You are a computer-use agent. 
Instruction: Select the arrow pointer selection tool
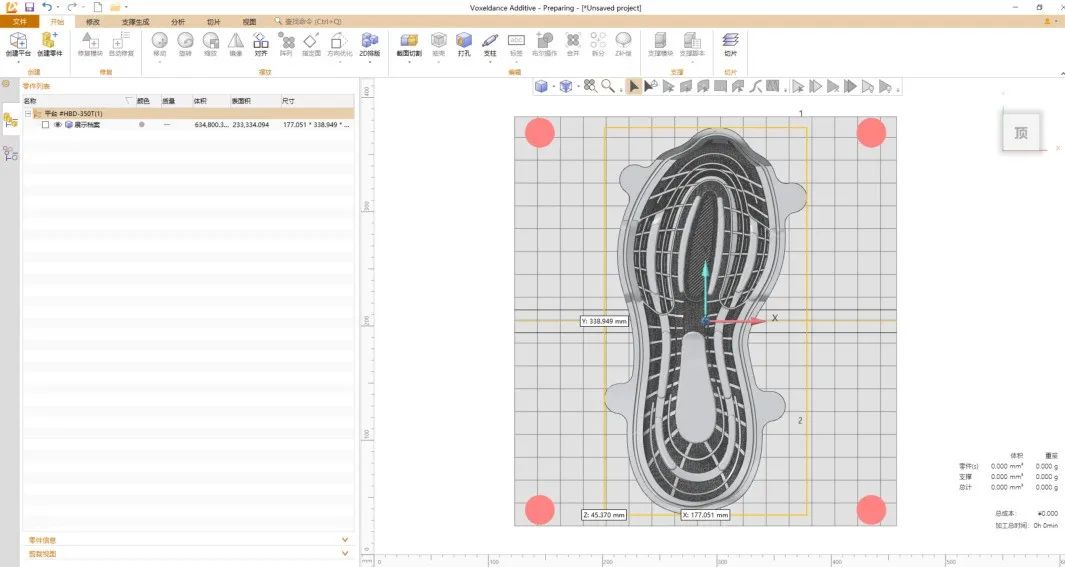633,86
